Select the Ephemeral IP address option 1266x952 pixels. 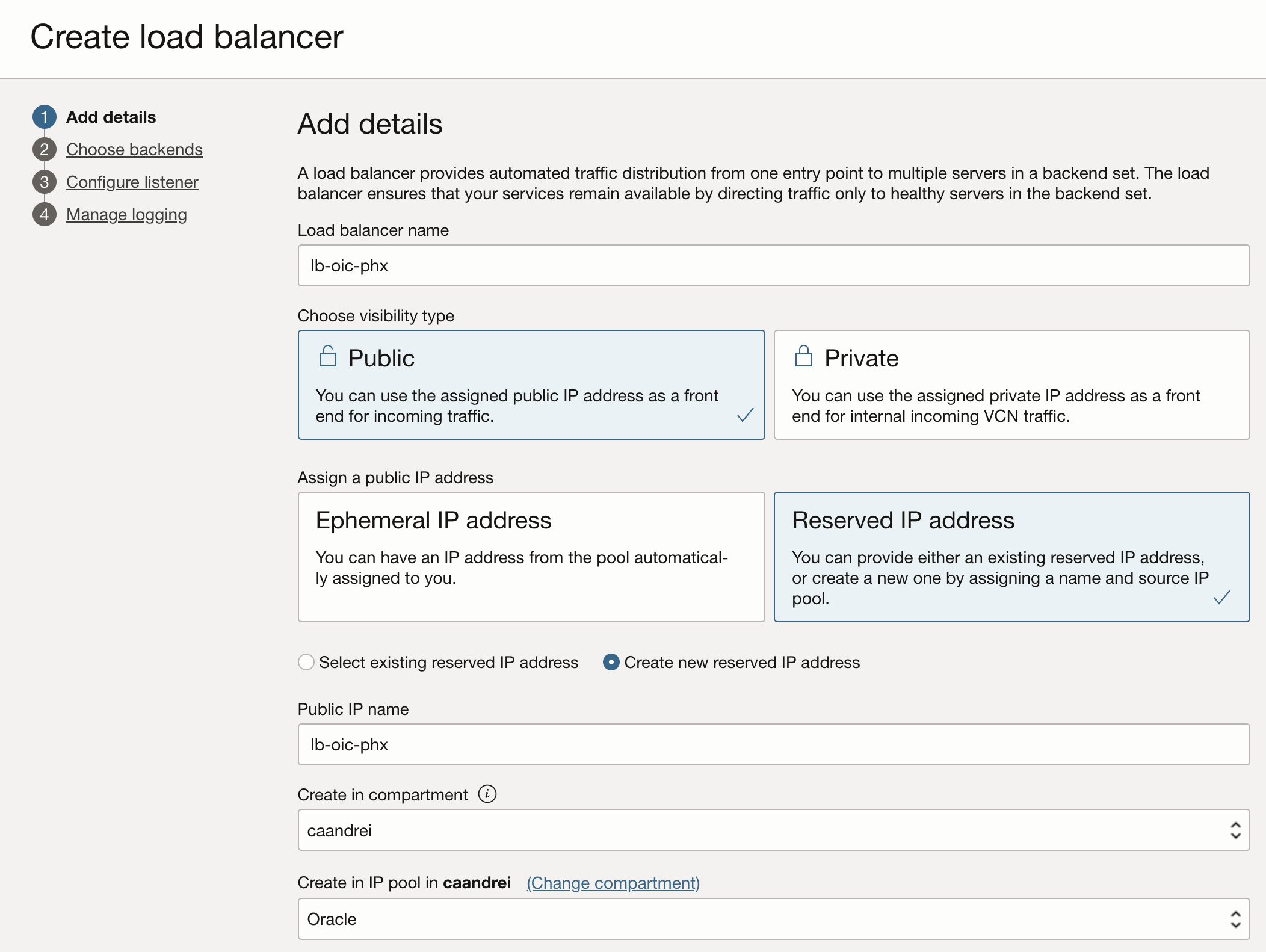click(531, 556)
